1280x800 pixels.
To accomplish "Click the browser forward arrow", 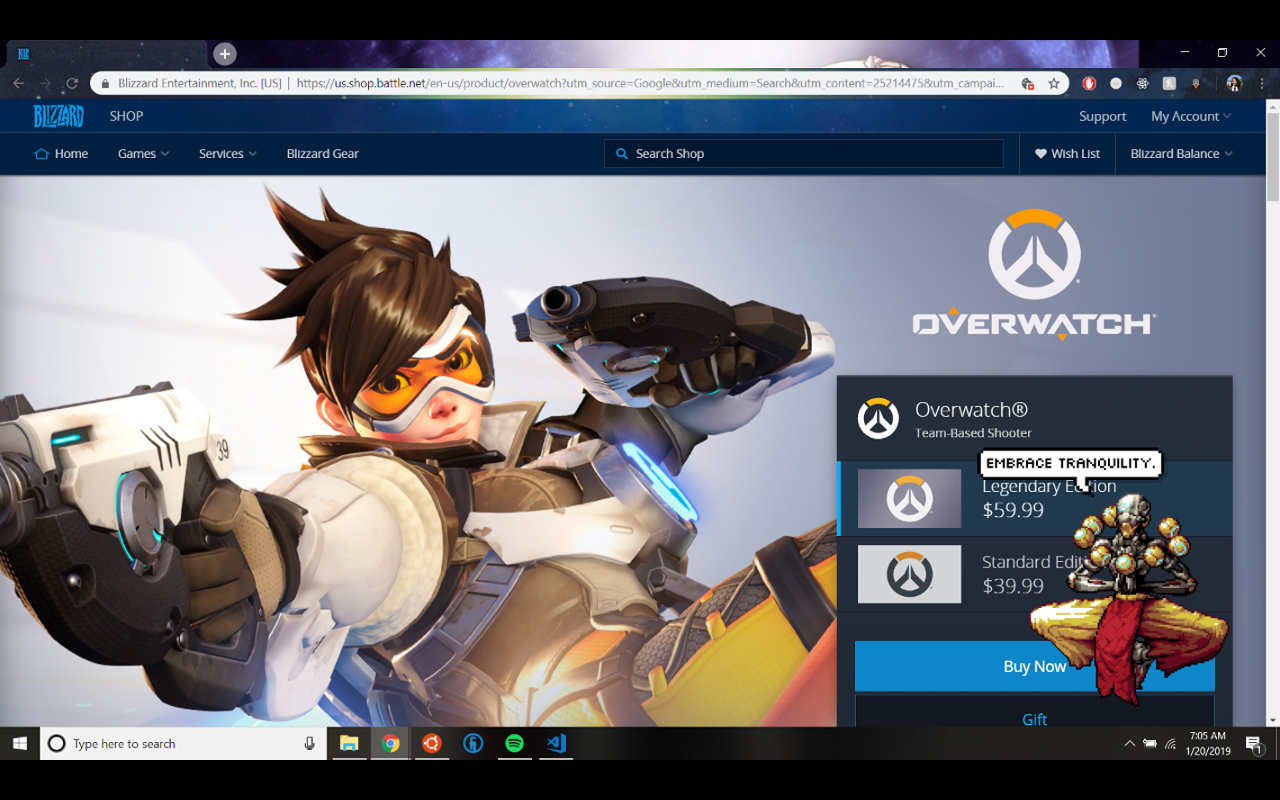I will click(x=45, y=84).
